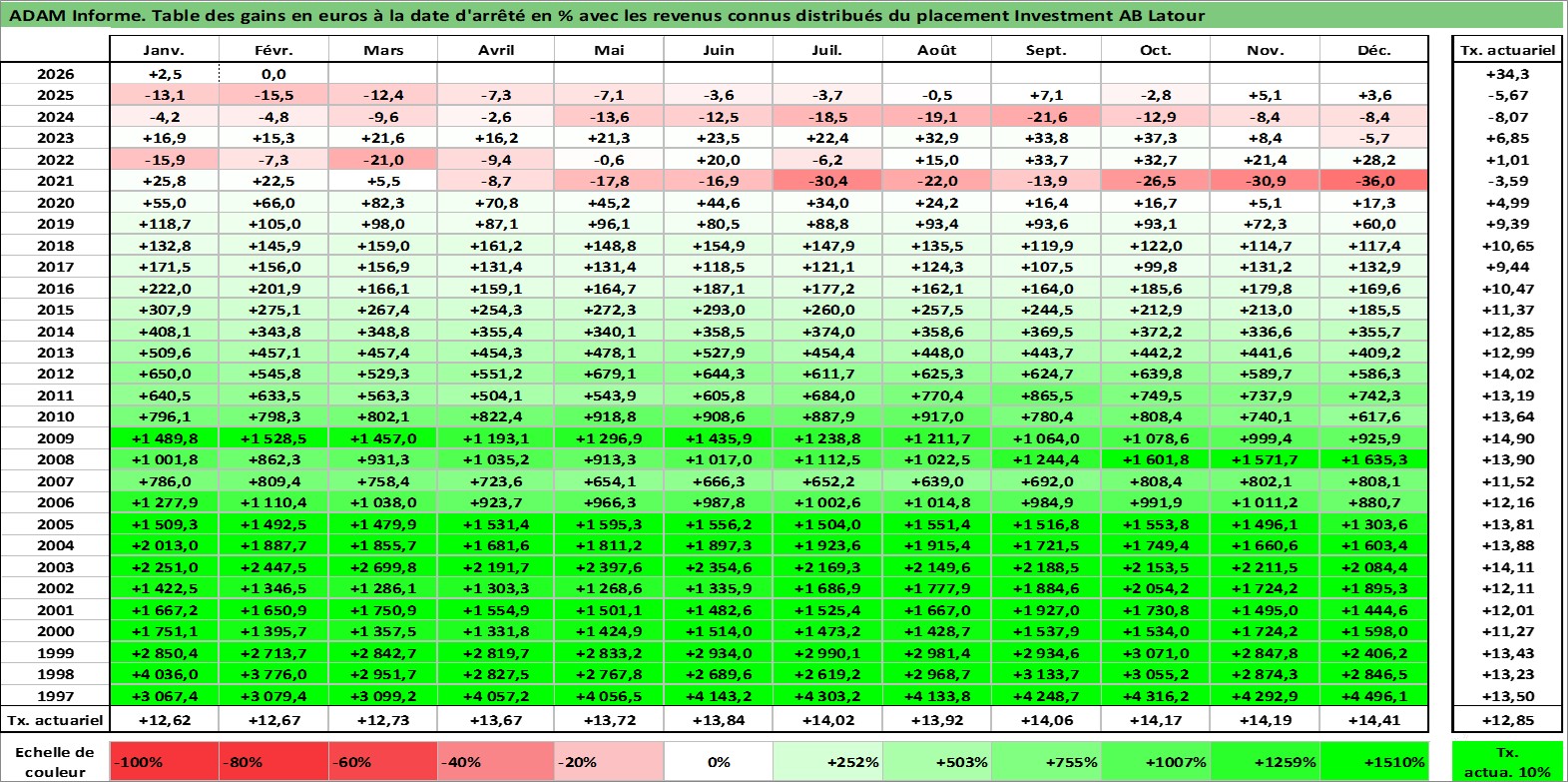Click the 'Tx. actua. 10%' green legend box
Image resolution: width=1568 pixels, height=782 pixels.
pos(1507,761)
